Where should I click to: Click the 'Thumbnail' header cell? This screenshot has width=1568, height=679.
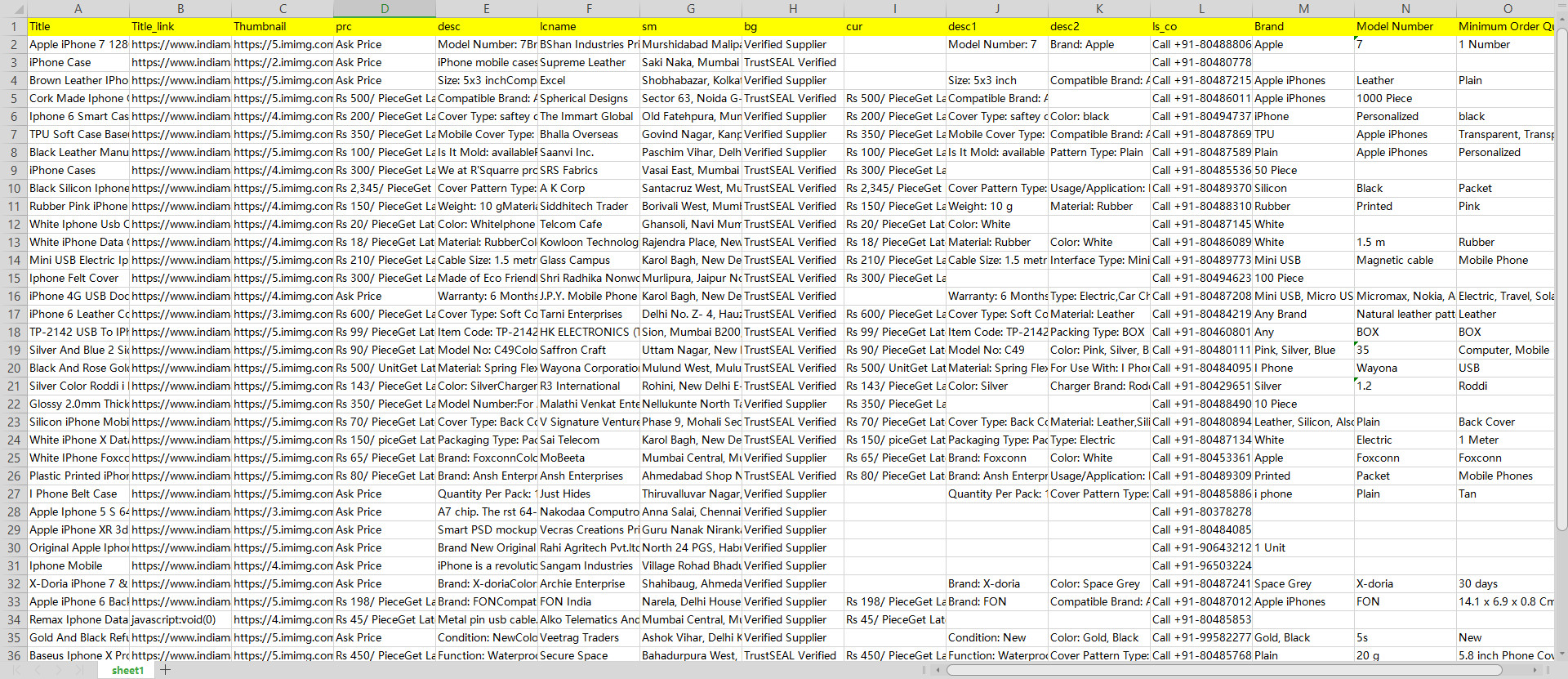coord(283,27)
